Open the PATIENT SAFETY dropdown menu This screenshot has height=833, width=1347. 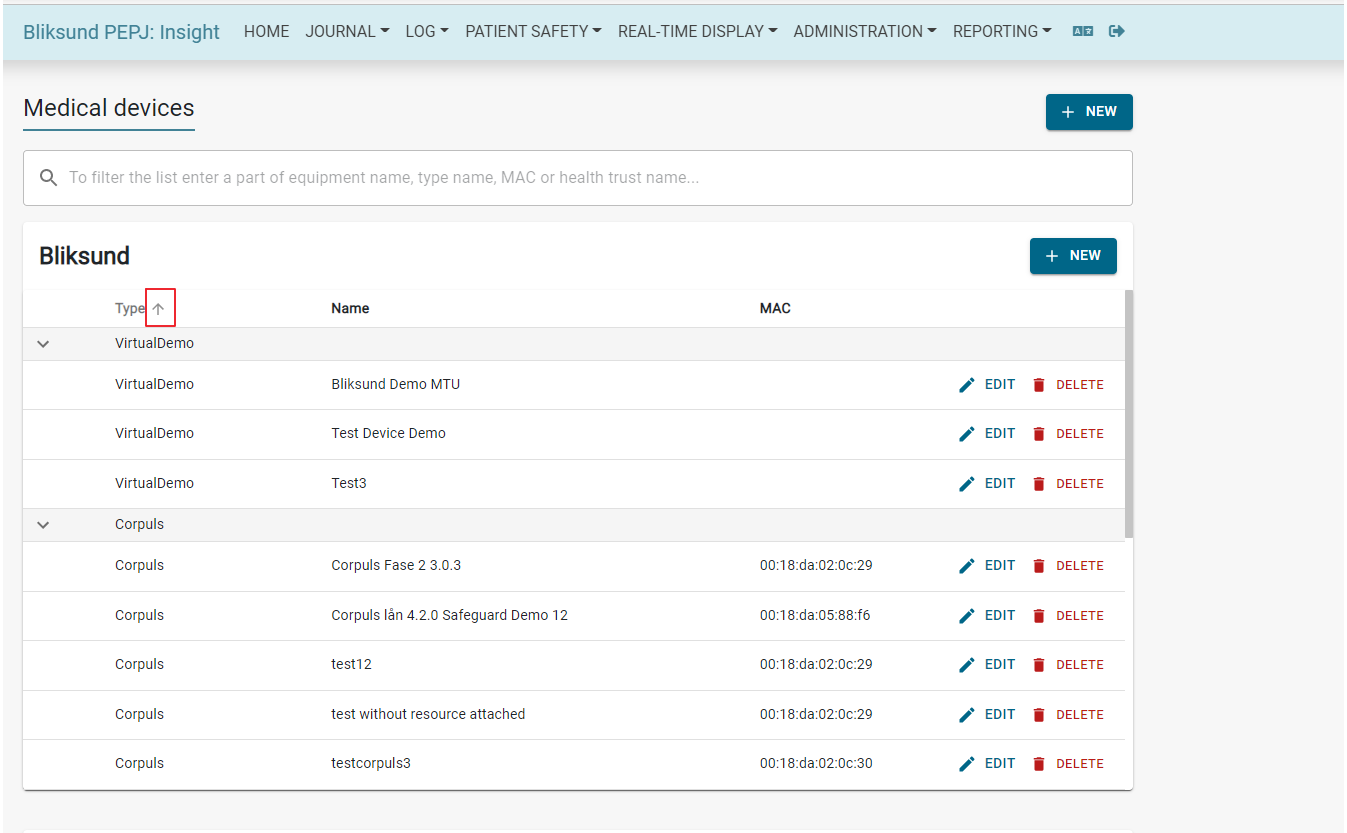tap(533, 31)
